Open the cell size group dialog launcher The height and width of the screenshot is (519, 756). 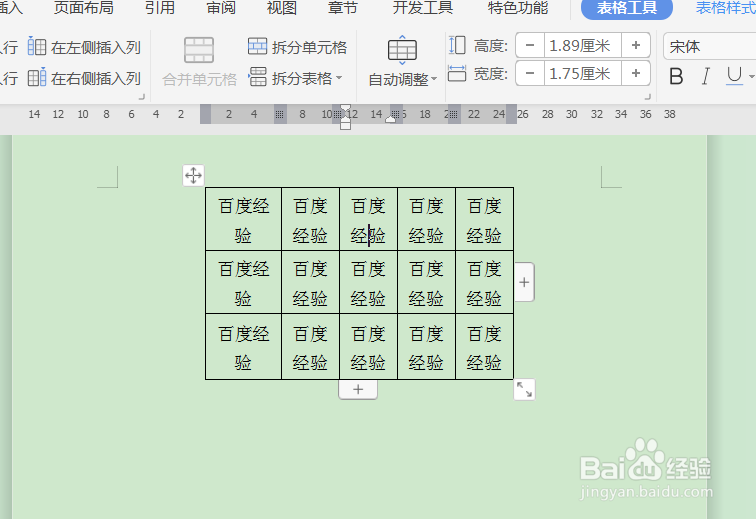[648, 97]
